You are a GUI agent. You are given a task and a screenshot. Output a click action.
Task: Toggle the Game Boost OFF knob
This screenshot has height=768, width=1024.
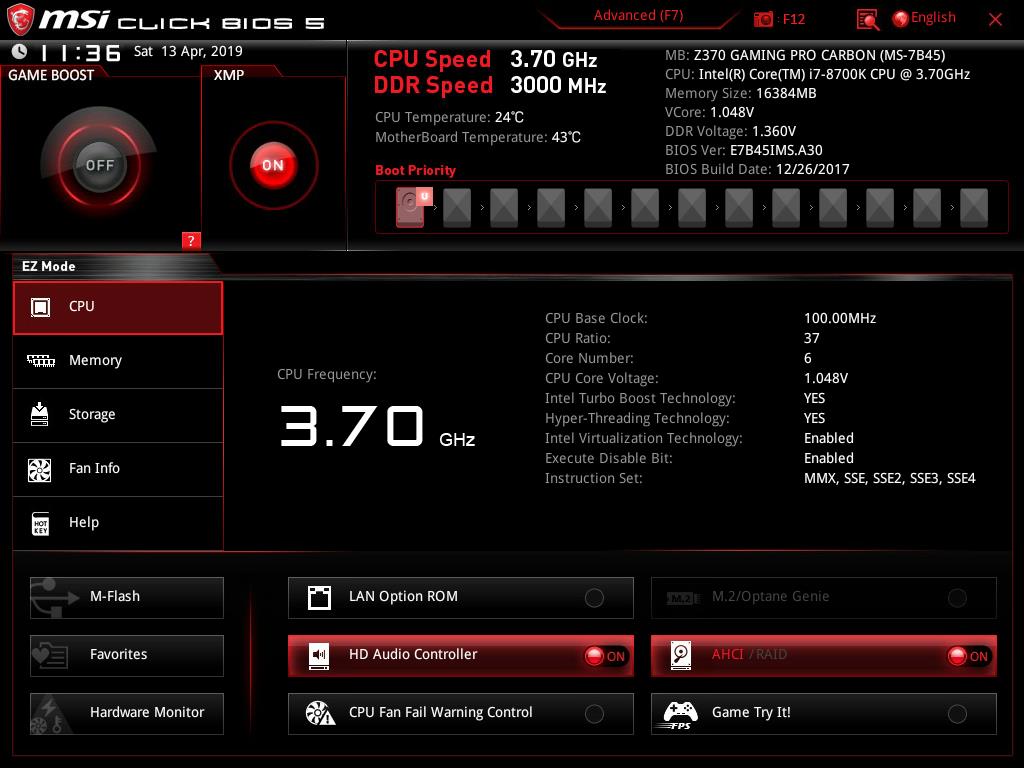click(99, 165)
